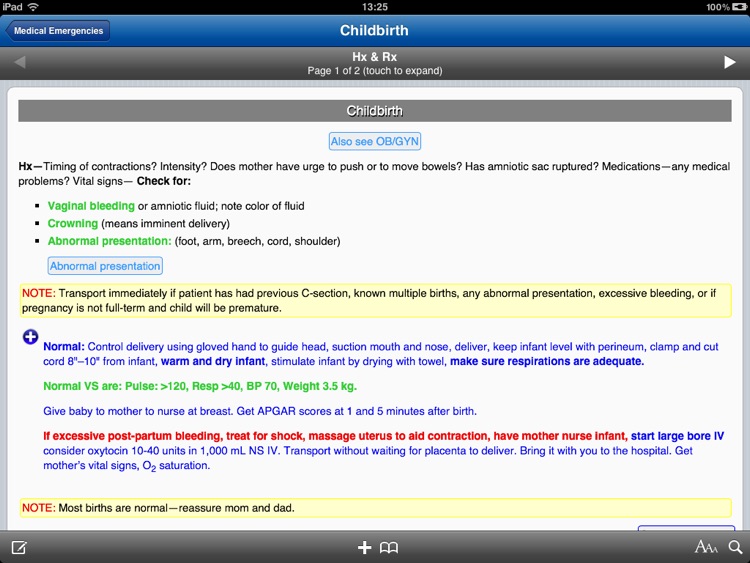Tap the Wi-Fi status icon
Screen dimensions: 750x563
click(x=33, y=7)
